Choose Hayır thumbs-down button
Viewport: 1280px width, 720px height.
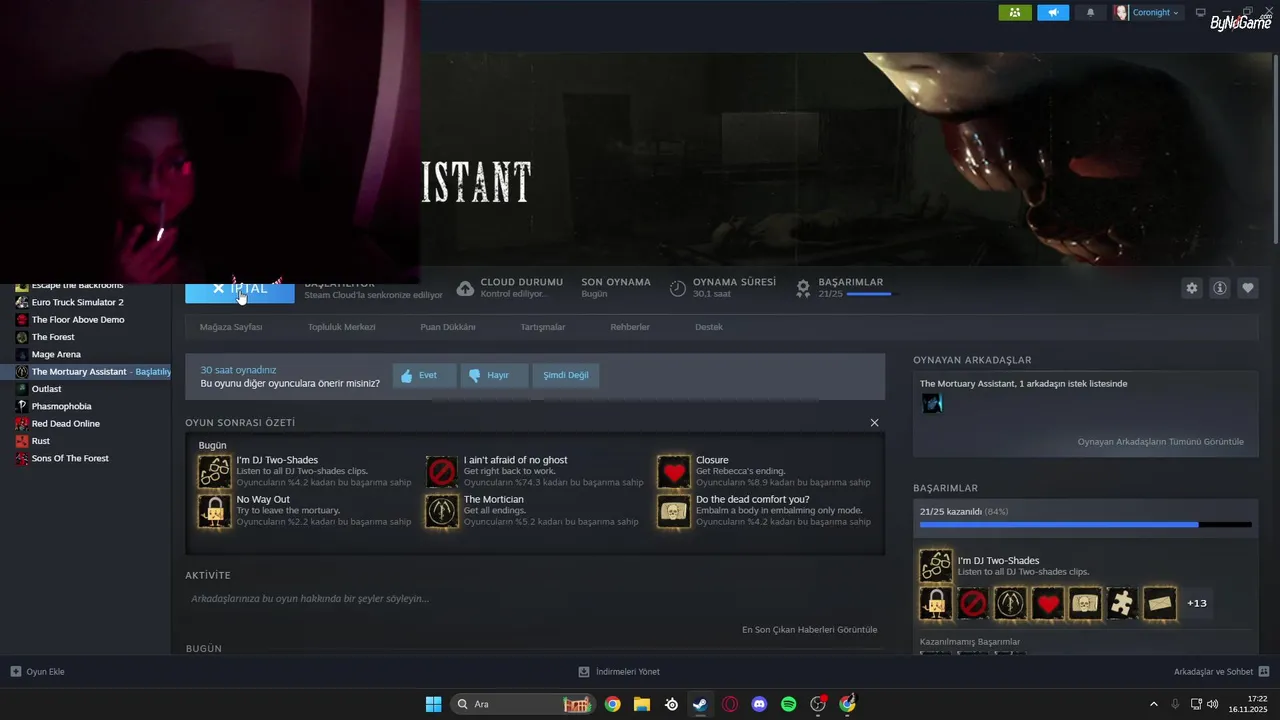point(494,376)
